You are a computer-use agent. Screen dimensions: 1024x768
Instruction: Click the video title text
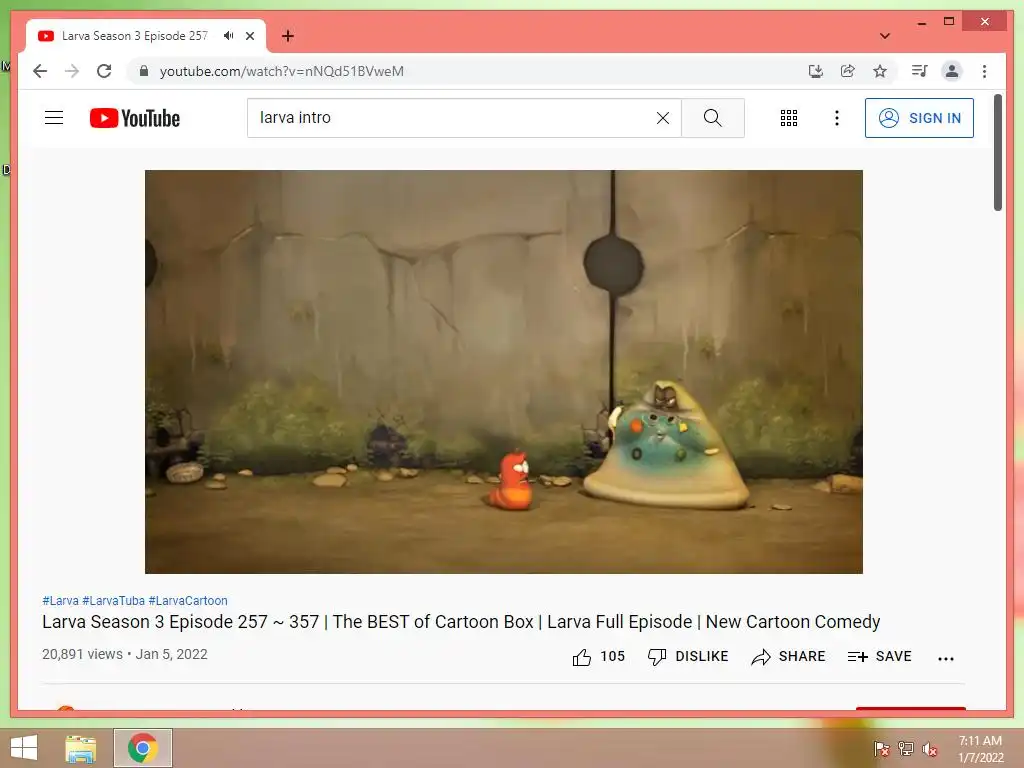point(461,622)
